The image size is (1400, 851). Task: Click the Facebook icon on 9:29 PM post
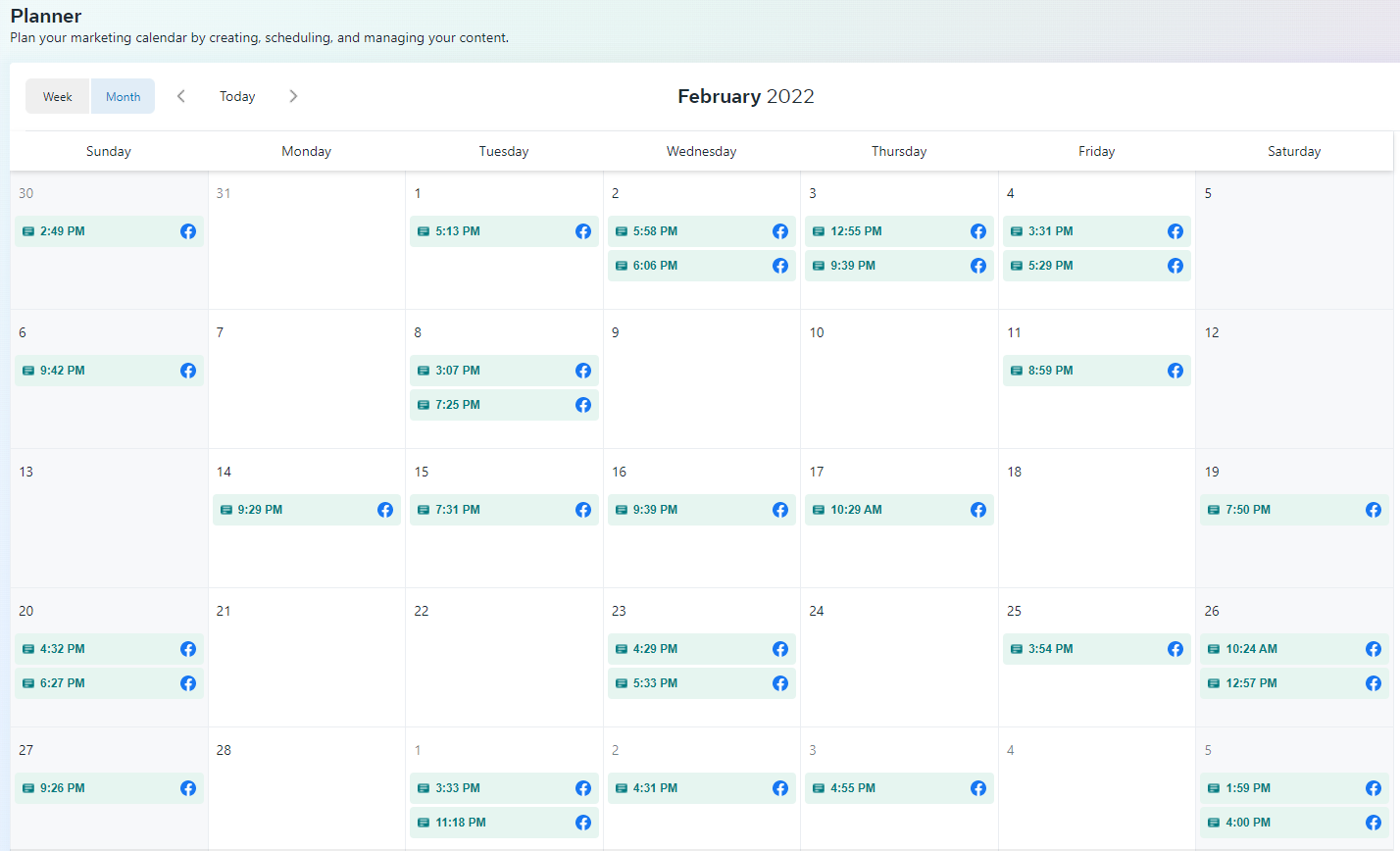385,510
